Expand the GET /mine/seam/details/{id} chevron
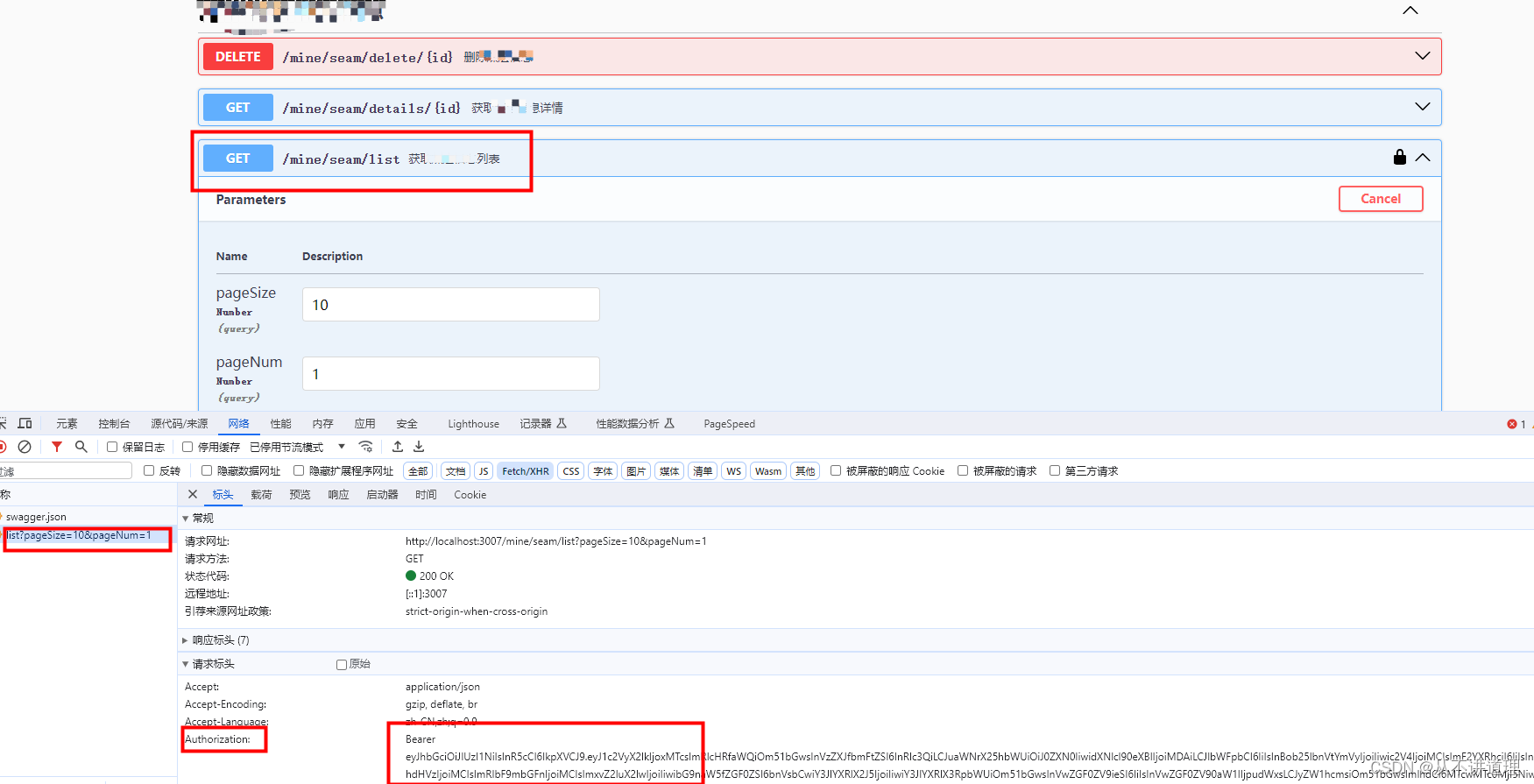This screenshot has height=784, width=1534. (1423, 107)
